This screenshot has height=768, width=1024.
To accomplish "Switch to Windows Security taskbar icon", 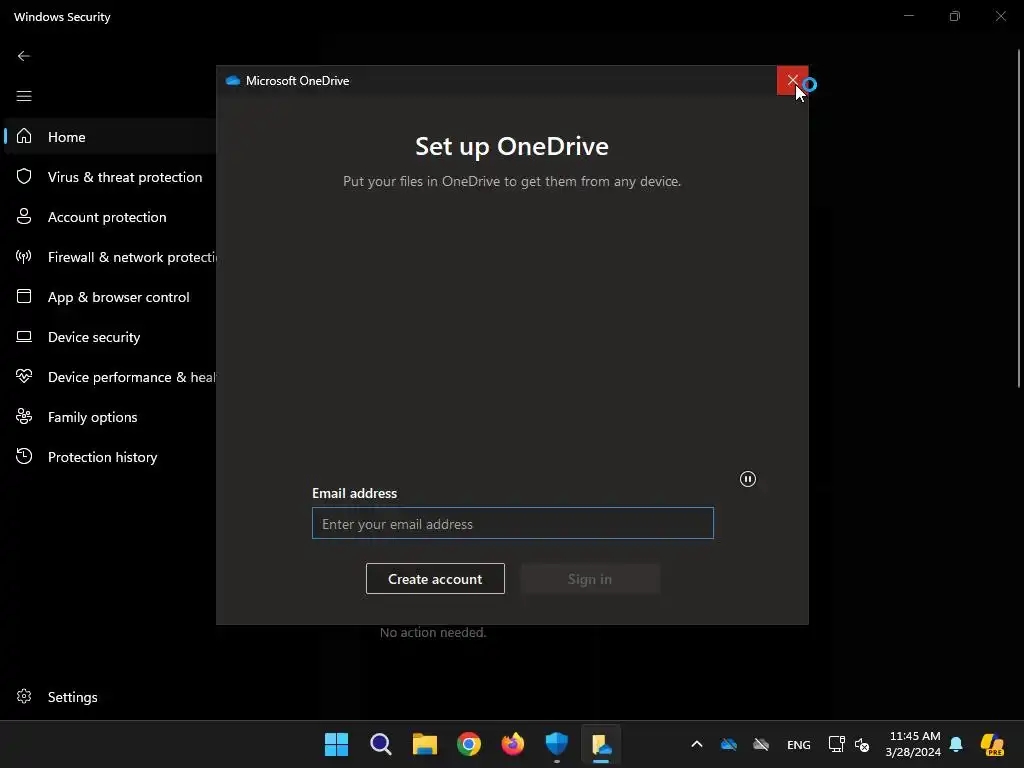I will [x=557, y=744].
